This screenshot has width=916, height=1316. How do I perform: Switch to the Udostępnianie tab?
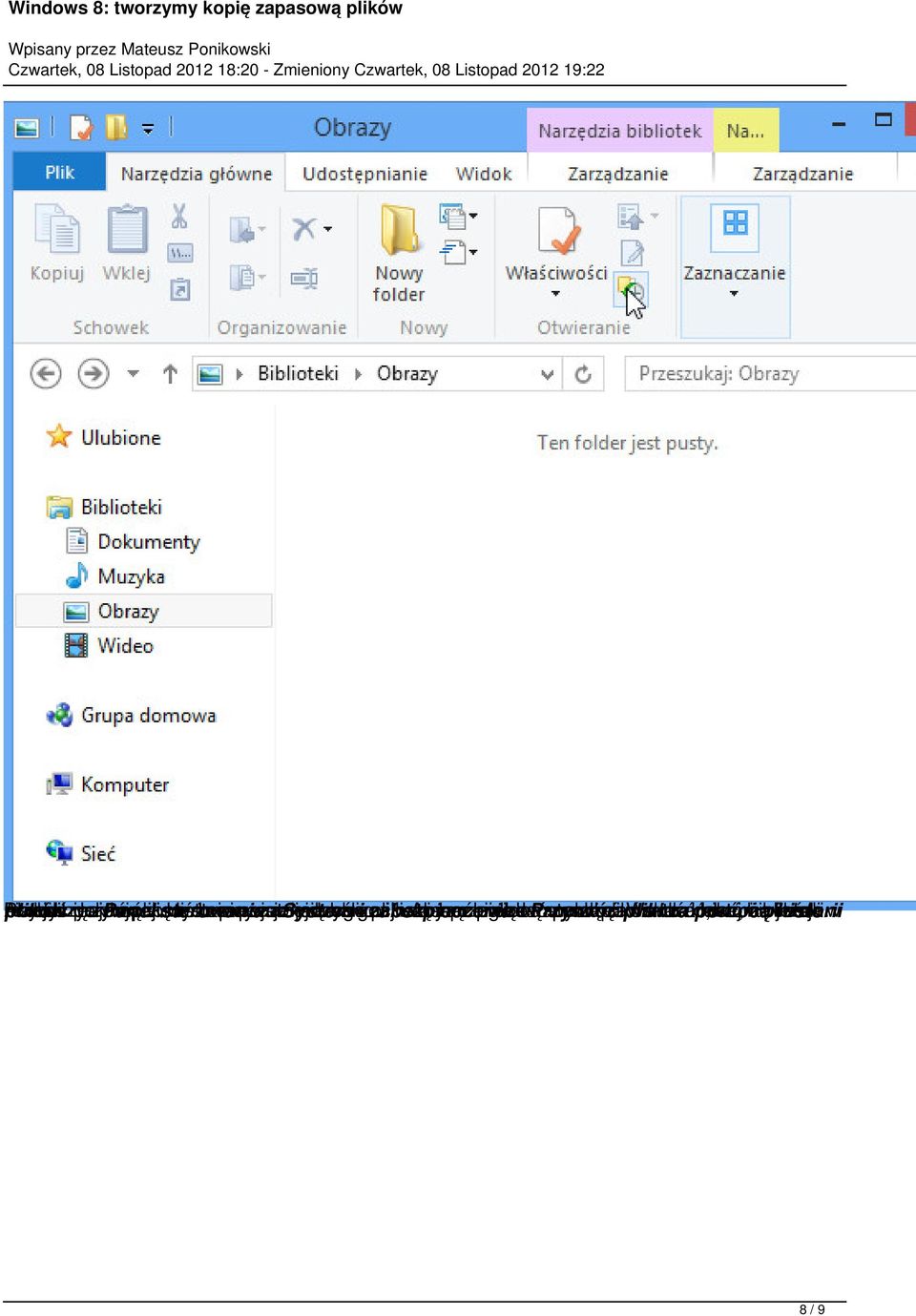(364, 174)
